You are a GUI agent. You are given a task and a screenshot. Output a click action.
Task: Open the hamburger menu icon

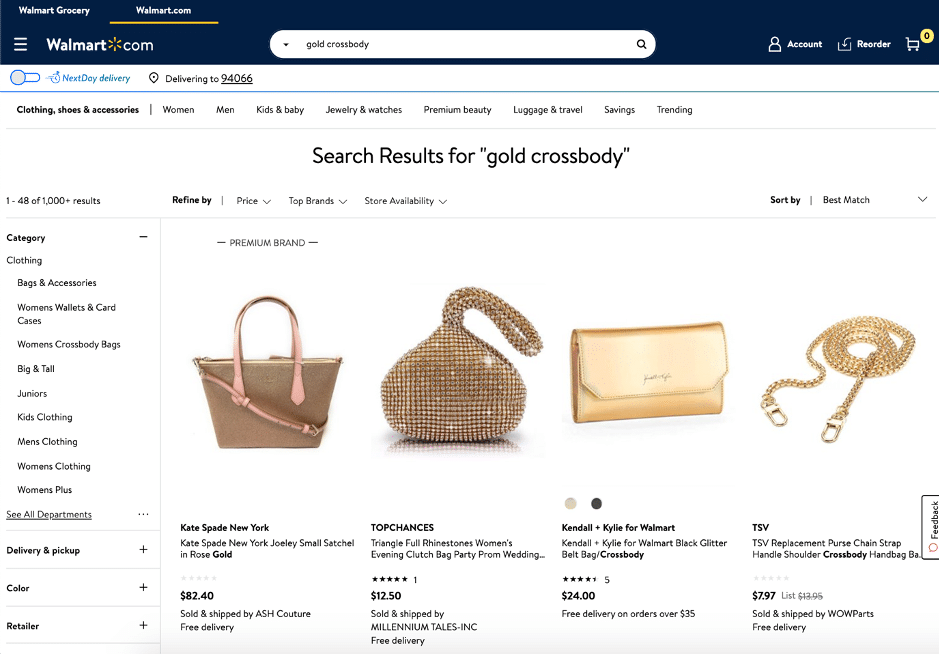(x=20, y=44)
